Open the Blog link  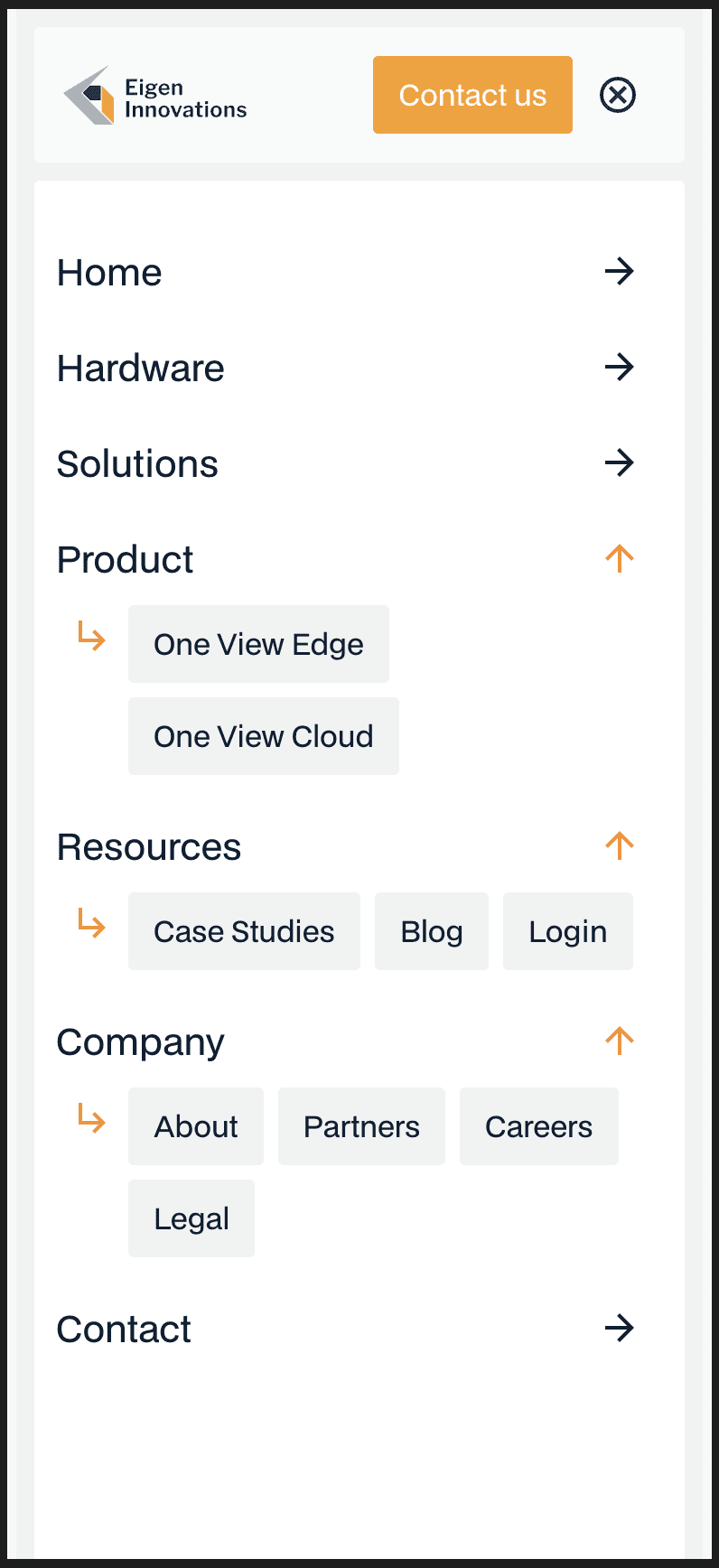(431, 931)
